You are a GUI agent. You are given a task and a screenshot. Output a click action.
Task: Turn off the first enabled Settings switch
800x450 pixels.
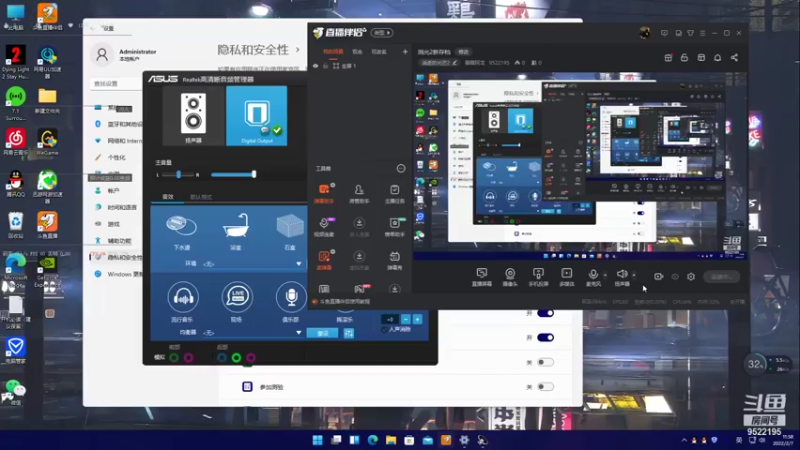click(545, 313)
